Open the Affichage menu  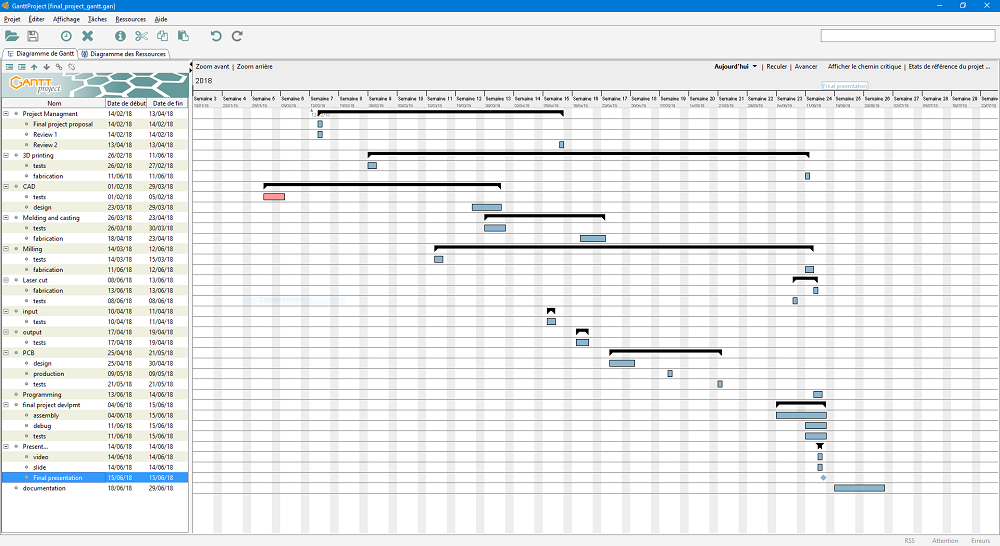pyautogui.click(x=66, y=19)
